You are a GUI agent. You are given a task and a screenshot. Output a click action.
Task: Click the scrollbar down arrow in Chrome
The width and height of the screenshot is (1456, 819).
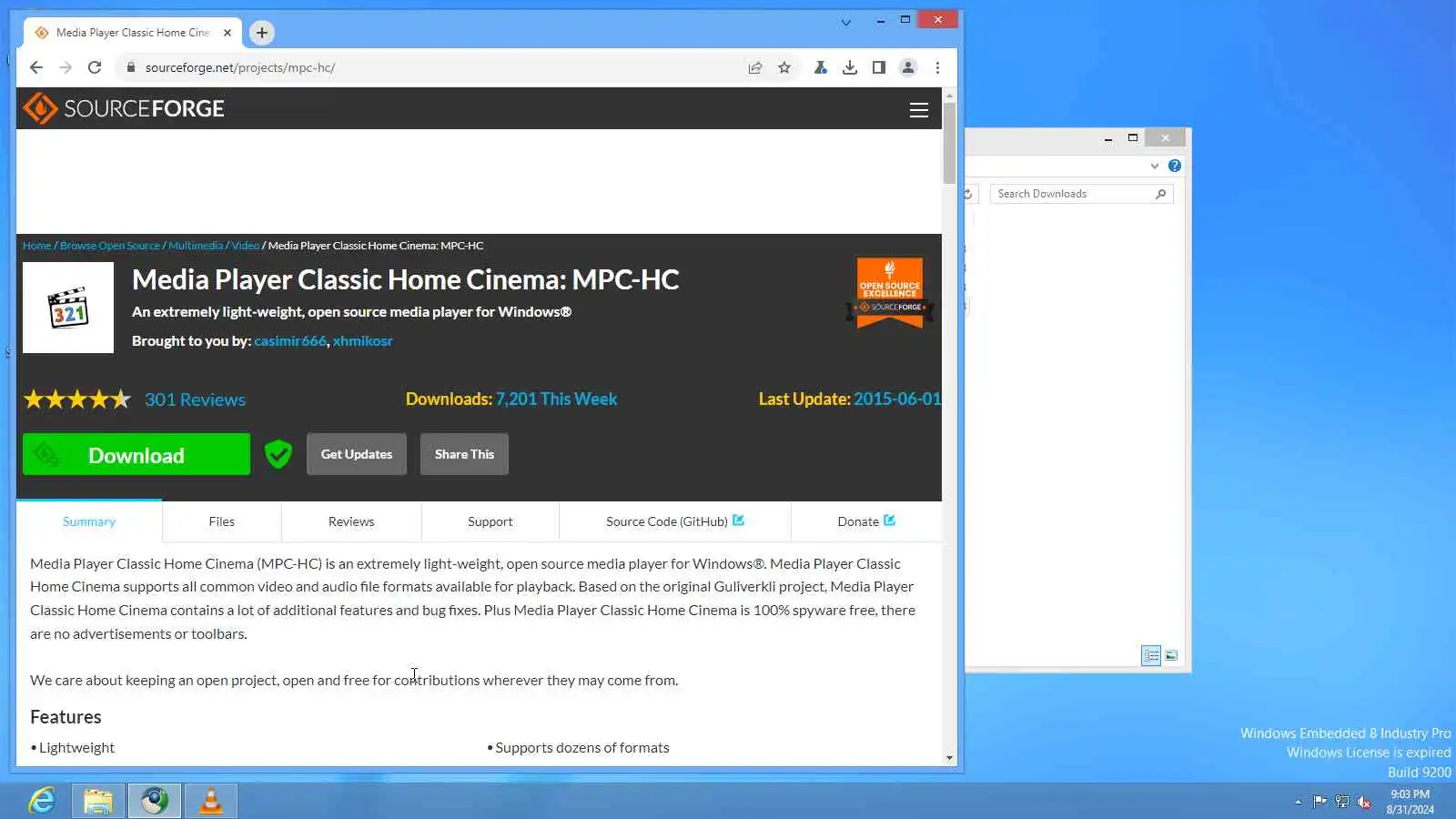[x=949, y=758]
